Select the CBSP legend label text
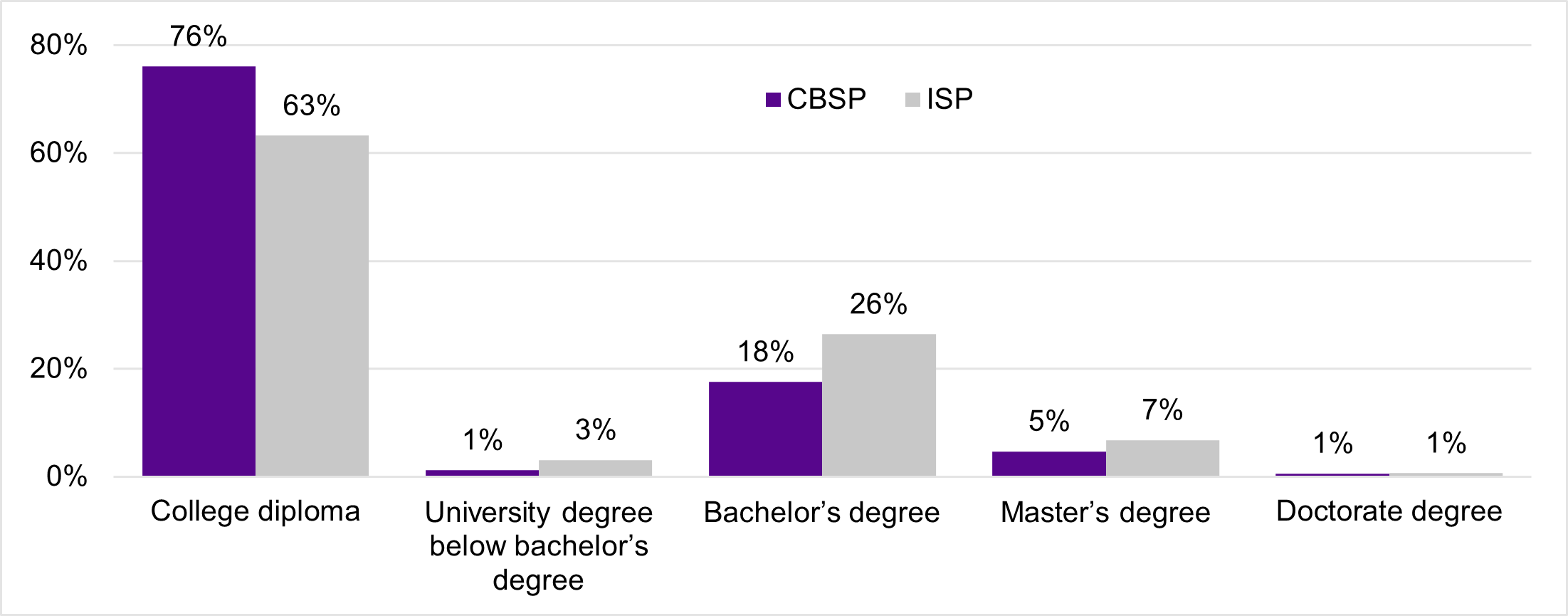1568x616 pixels. point(826,99)
